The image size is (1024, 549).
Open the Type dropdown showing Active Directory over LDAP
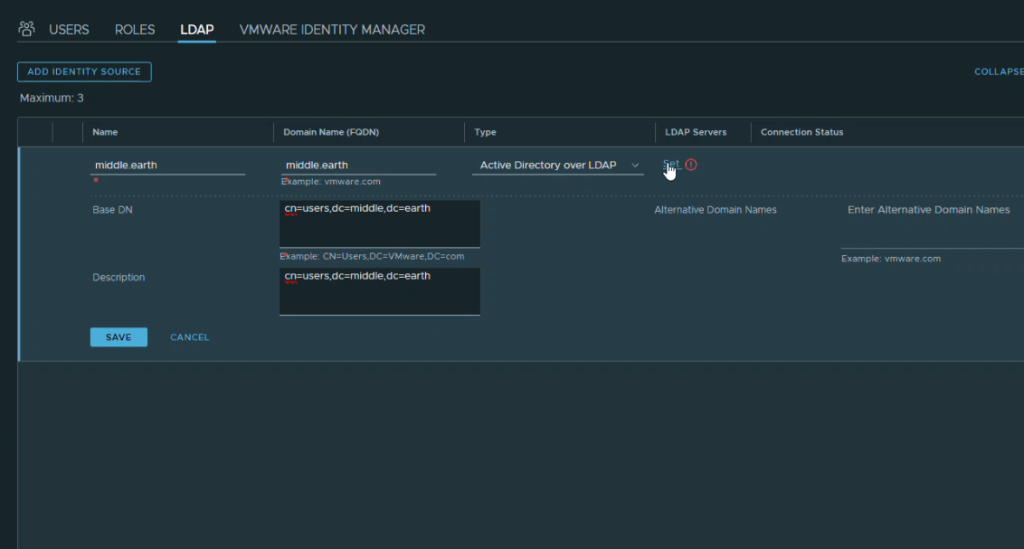[558, 165]
